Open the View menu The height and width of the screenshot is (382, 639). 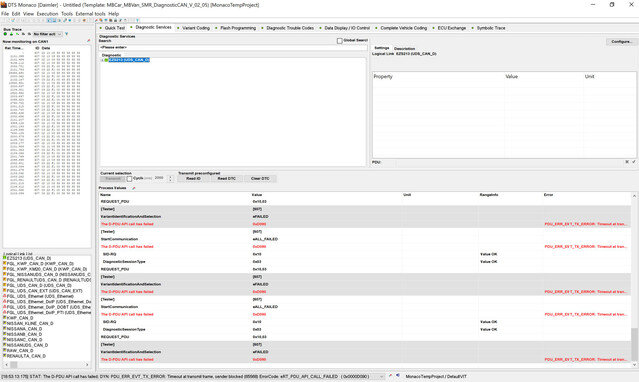29,13
